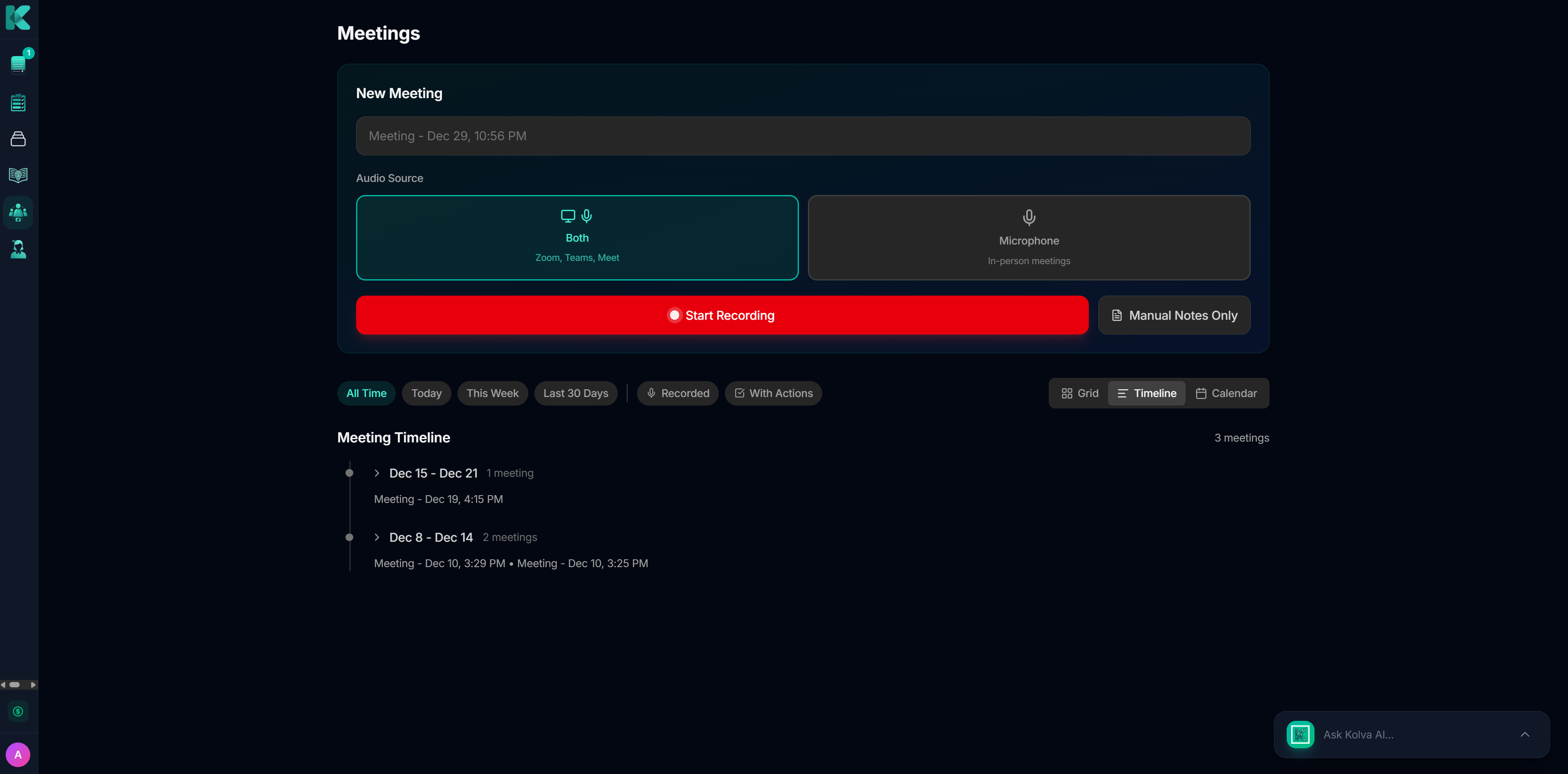Choose Manual Notes Only
Screen dimensions: 1568x774
(x=1173, y=314)
